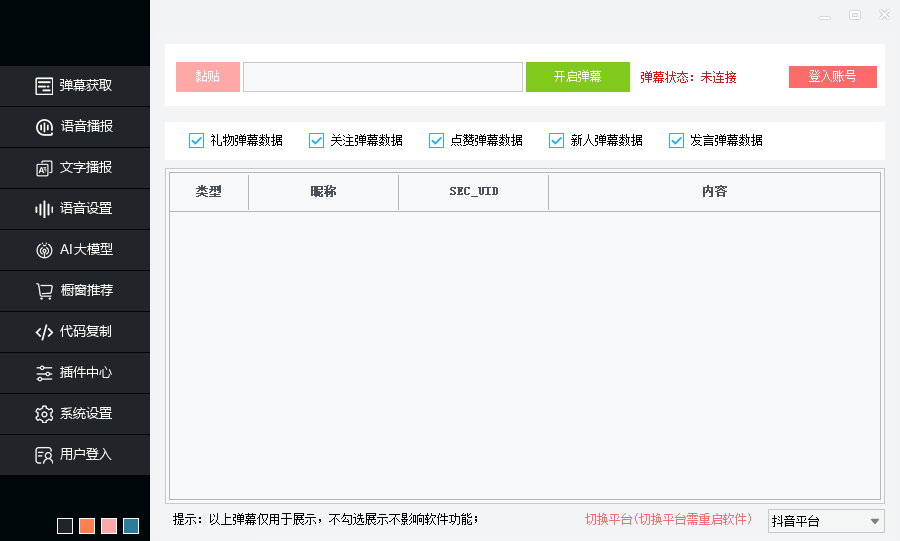Open the 弹幕获取 sidebar icon
This screenshot has height=541, width=900.
click(44, 86)
